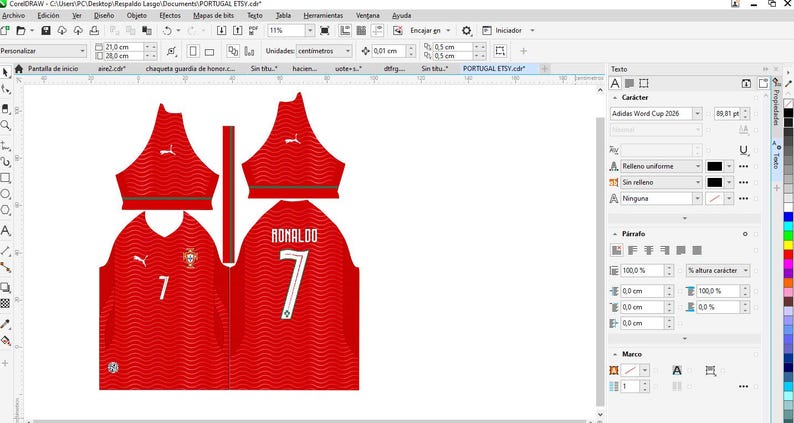The width and height of the screenshot is (794, 423).
Task: Toggle show grid icon in toolbar
Action: coord(361,30)
